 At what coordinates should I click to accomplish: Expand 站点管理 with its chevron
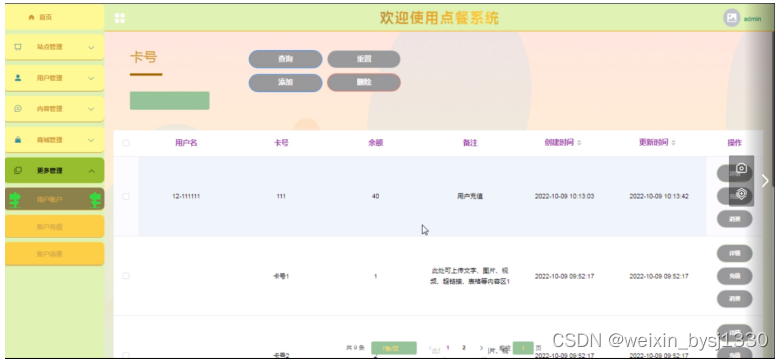[x=91, y=48]
